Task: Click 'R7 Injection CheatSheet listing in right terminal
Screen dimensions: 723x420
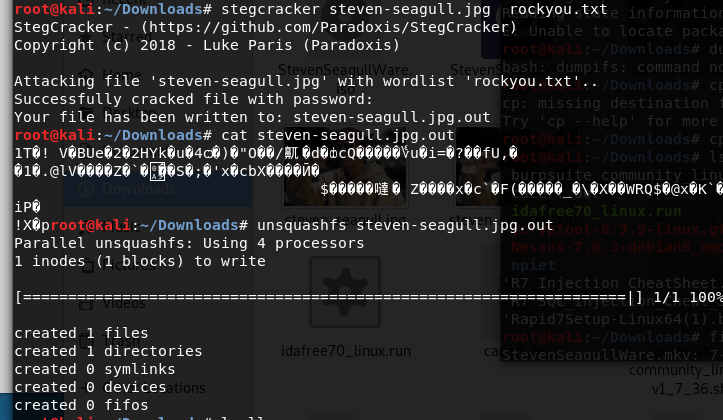Action: point(613,283)
